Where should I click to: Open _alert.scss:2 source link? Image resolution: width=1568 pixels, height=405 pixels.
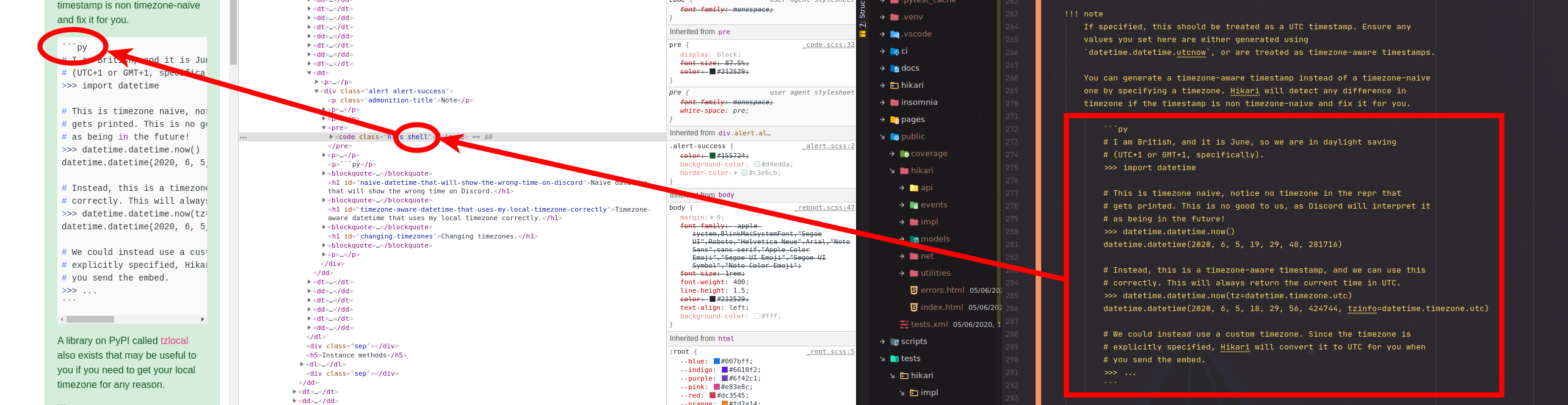coord(829,146)
